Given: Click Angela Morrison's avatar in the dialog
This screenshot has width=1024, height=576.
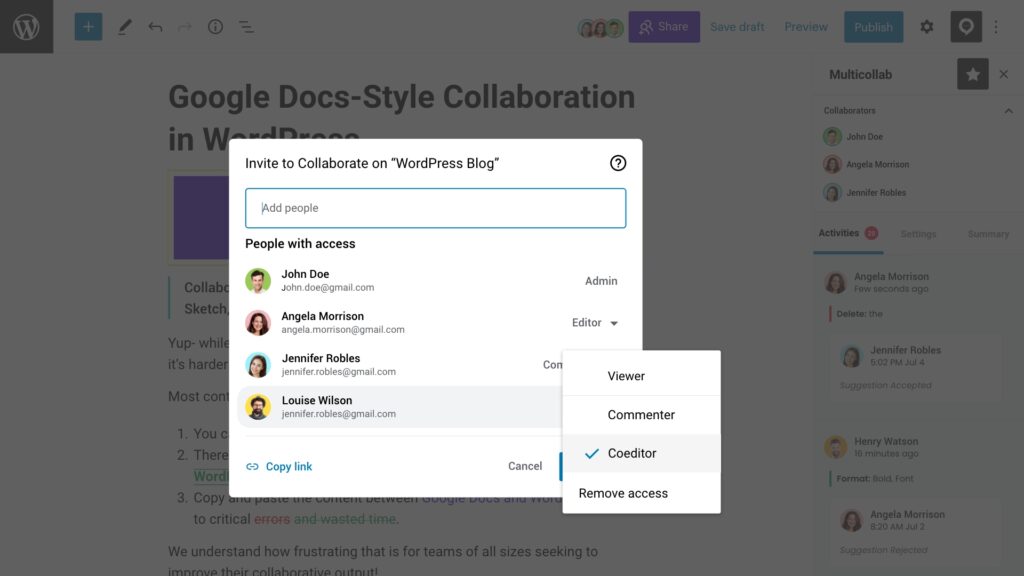Looking at the screenshot, I should (x=258, y=323).
